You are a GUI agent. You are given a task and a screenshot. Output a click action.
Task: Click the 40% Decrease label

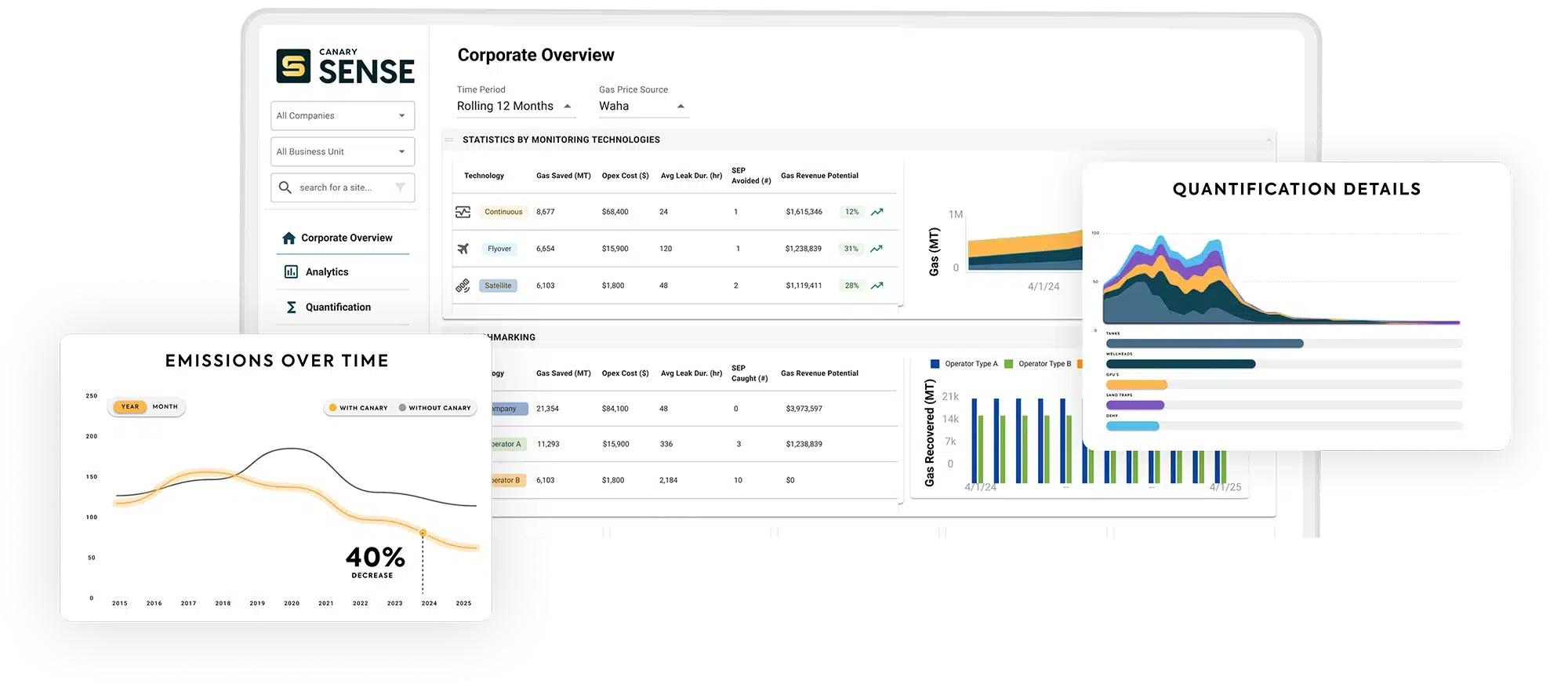pos(375,562)
